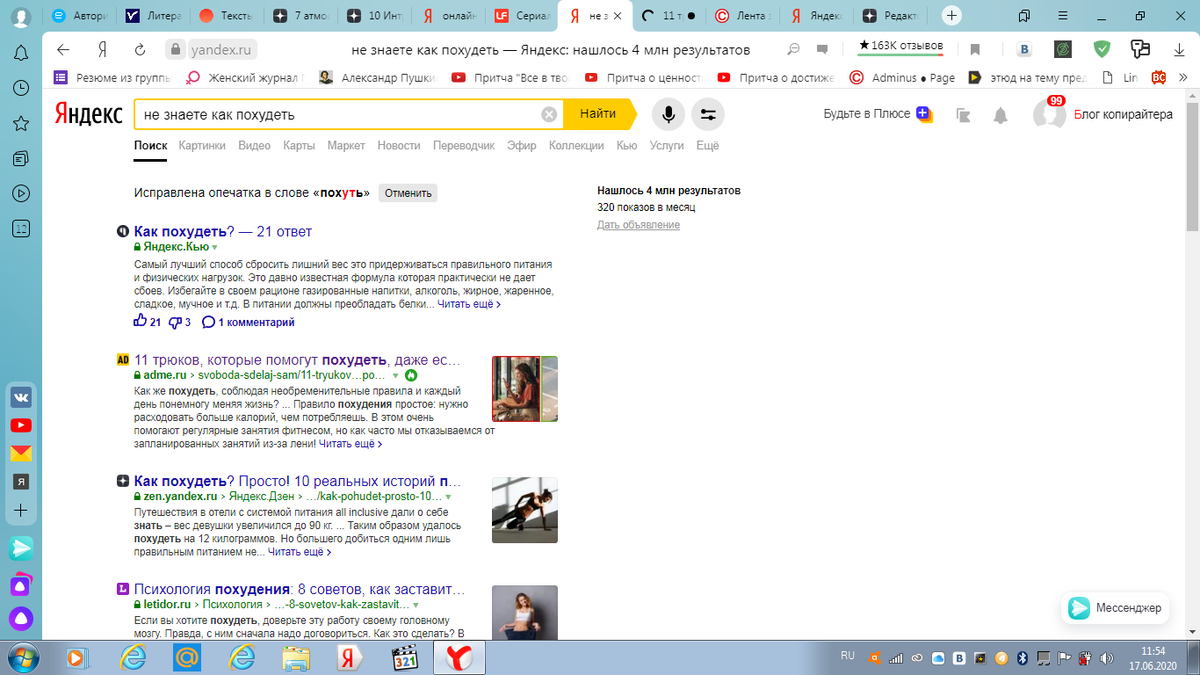Viewport: 1200px width, 675px height.
Task: Open bookmarks star icon in sidebar
Action: (x=20, y=123)
